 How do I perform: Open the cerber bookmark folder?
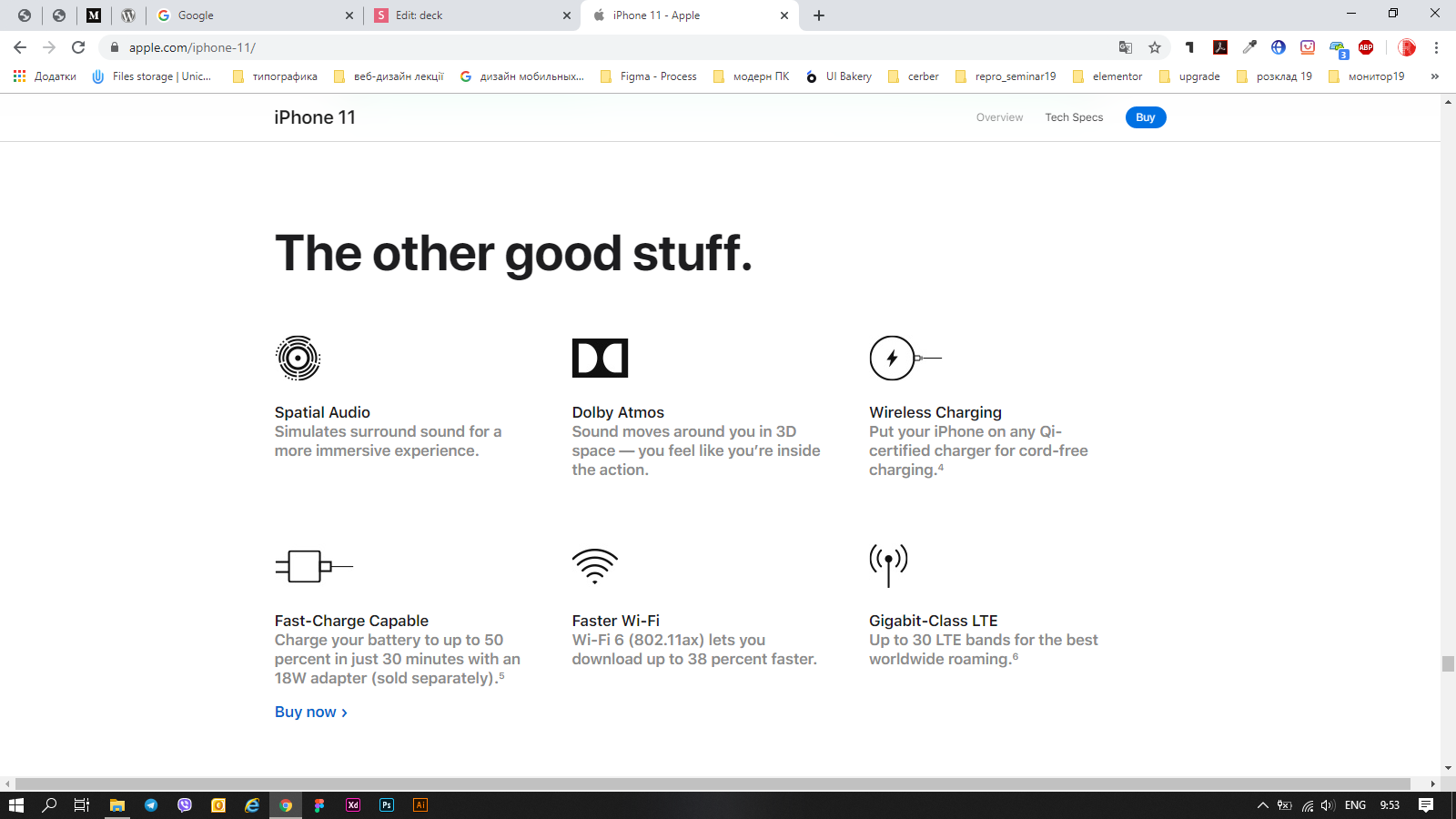coord(914,76)
